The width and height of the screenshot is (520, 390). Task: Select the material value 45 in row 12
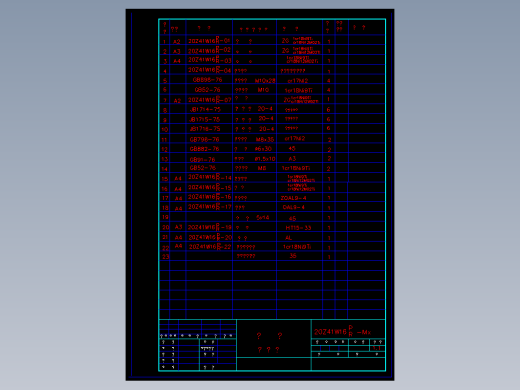pyautogui.click(x=292, y=148)
